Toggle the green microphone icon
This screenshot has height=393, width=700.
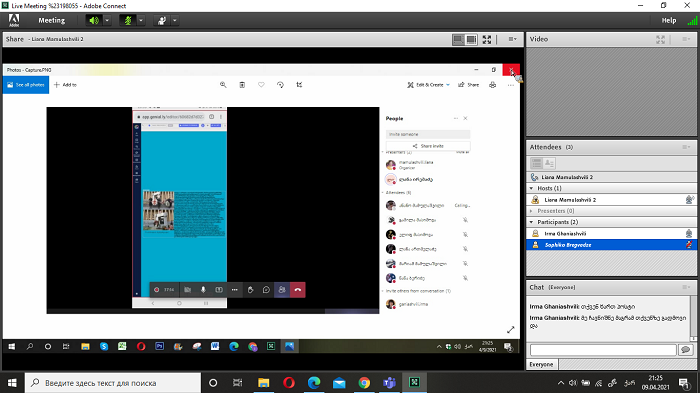click(x=128, y=21)
